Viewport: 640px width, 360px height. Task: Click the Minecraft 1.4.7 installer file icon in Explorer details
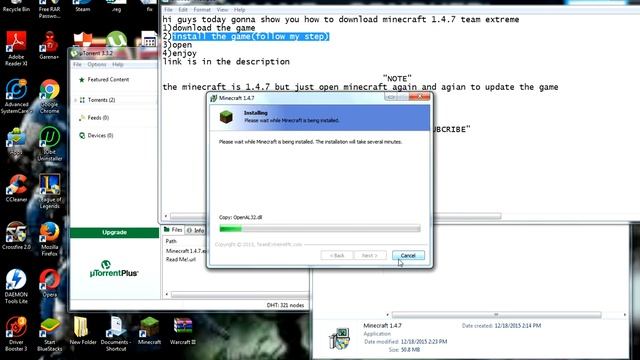[339, 339]
